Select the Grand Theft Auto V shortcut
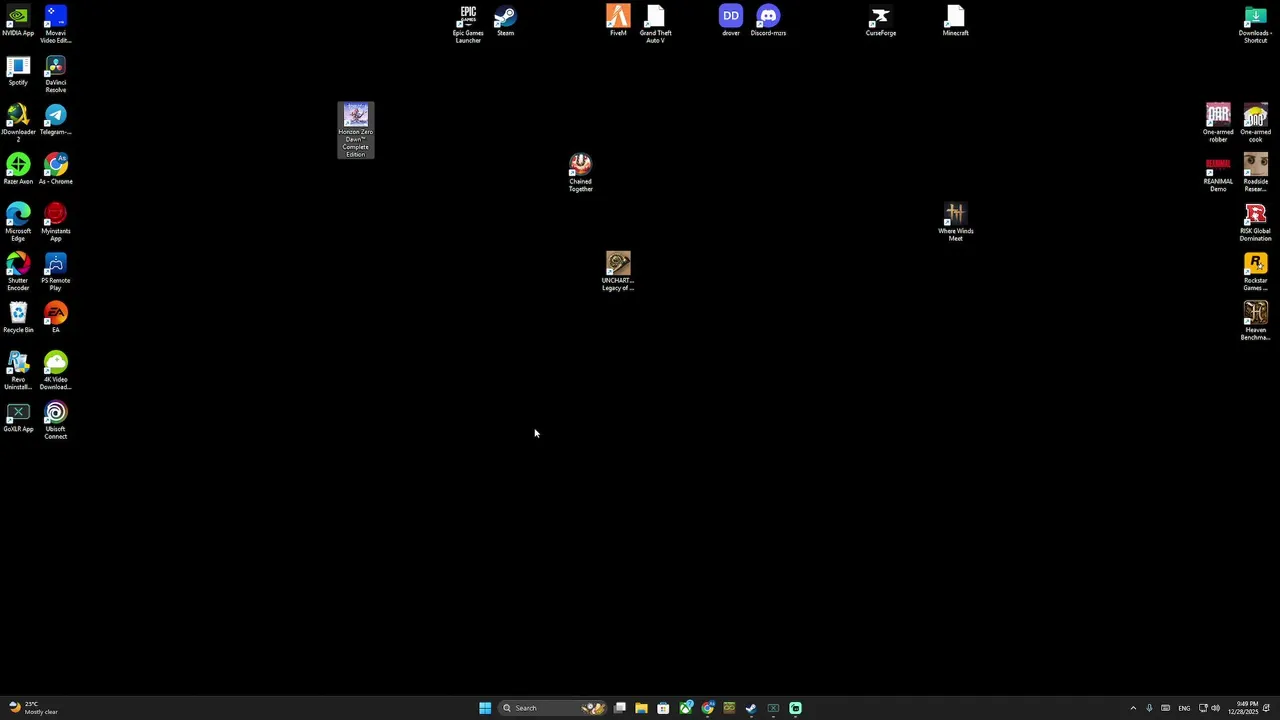Screen dimensions: 1280x720 pos(655,25)
